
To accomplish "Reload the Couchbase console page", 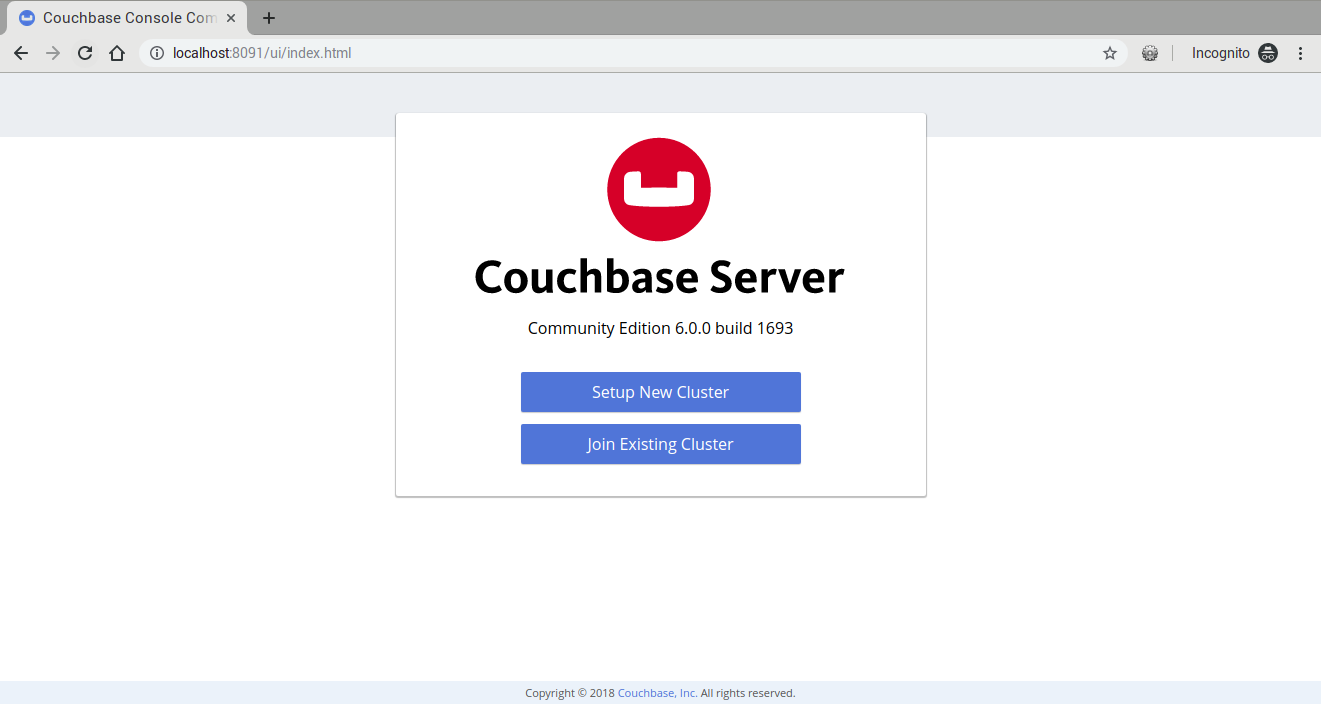I will pyautogui.click(x=85, y=53).
